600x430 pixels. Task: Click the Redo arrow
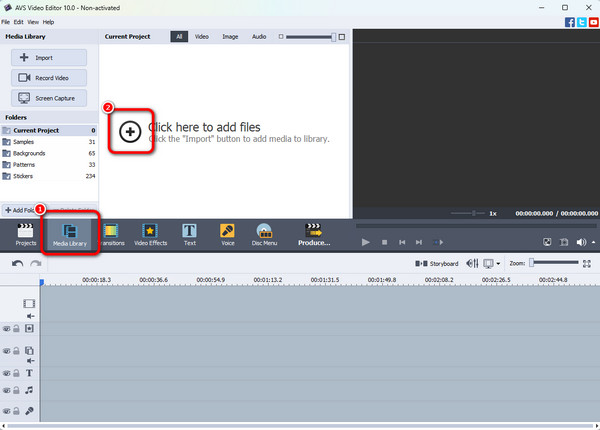(36, 264)
